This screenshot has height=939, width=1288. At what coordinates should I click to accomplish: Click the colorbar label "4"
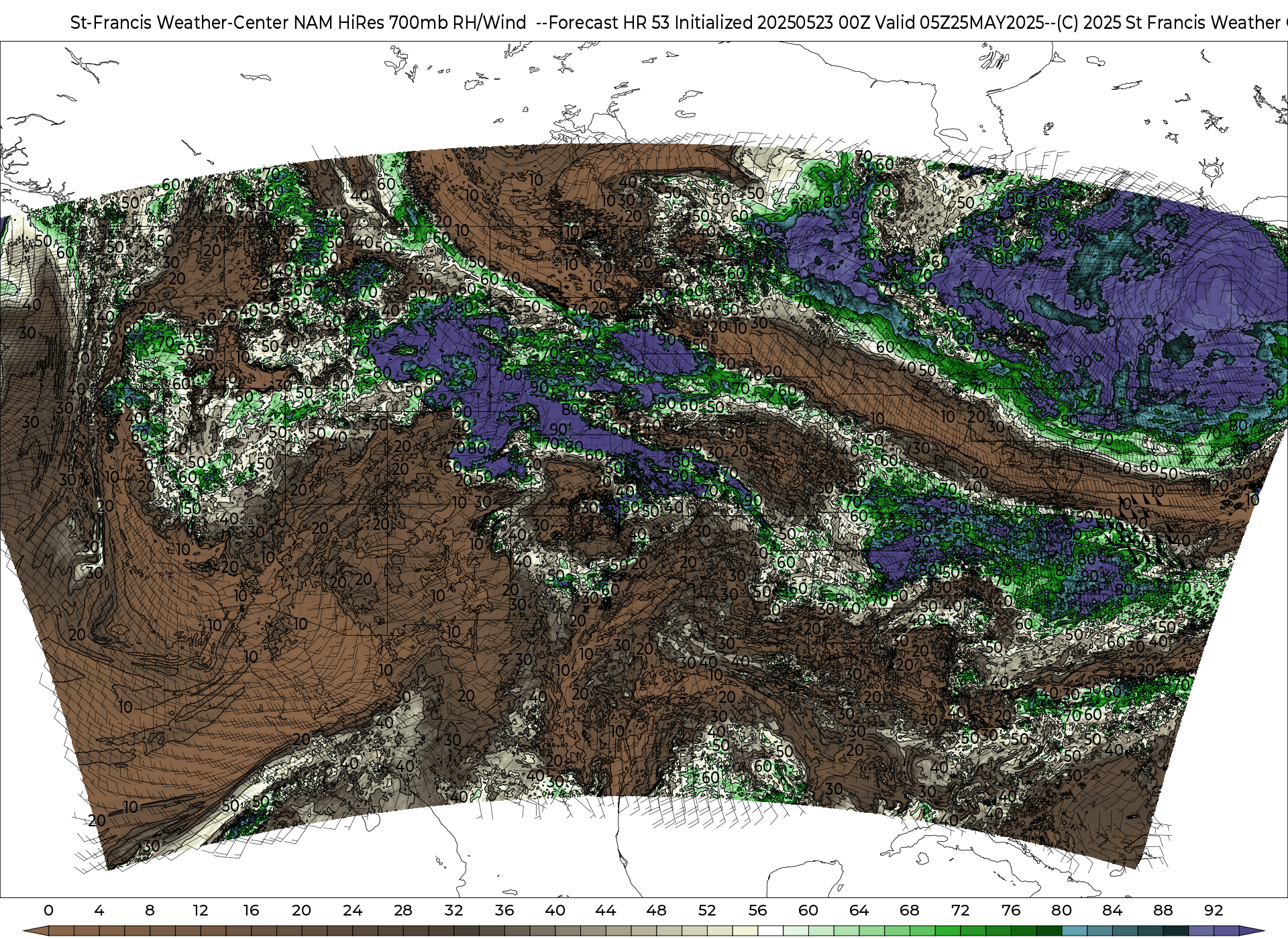click(x=99, y=910)
